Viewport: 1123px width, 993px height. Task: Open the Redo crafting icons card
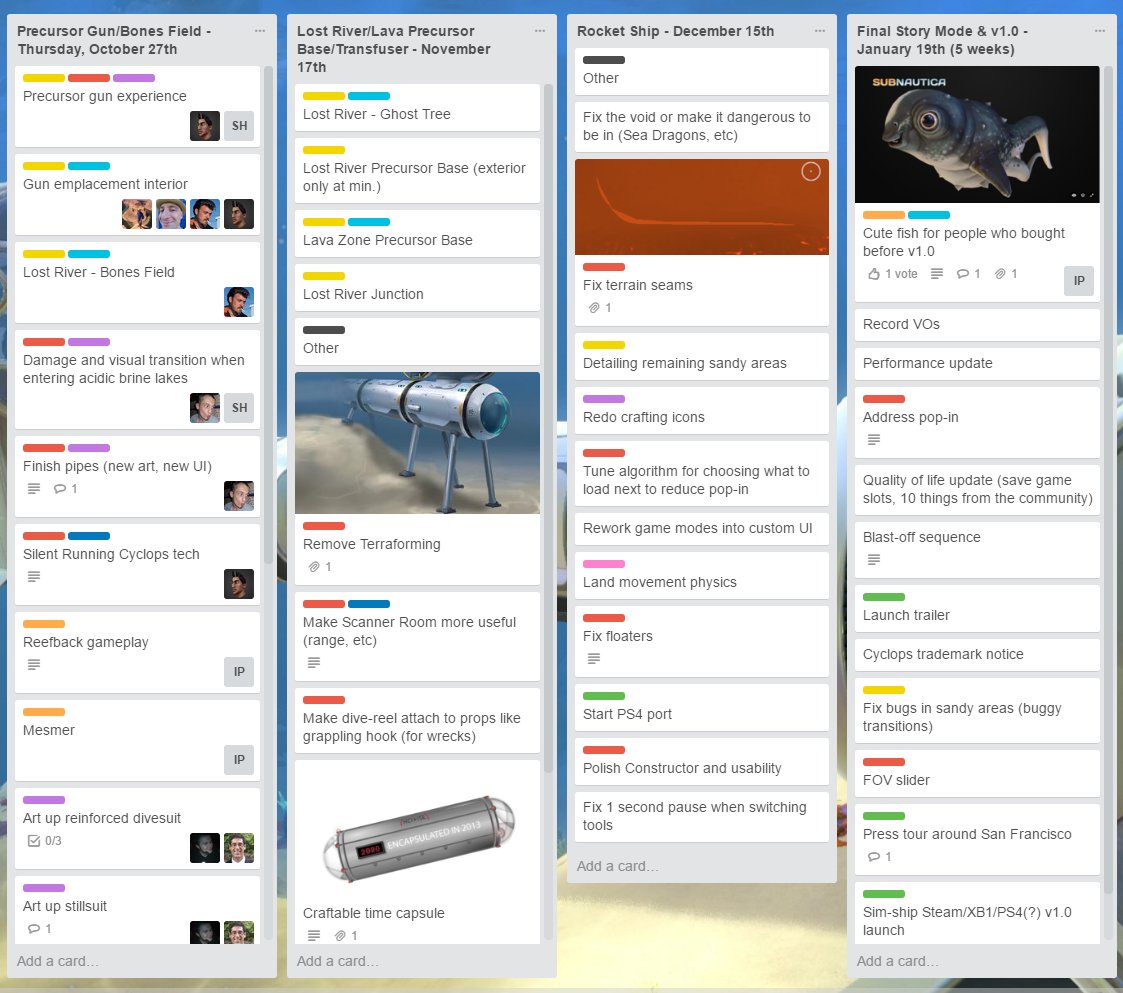pyautogui.click(x=701, y=411)
